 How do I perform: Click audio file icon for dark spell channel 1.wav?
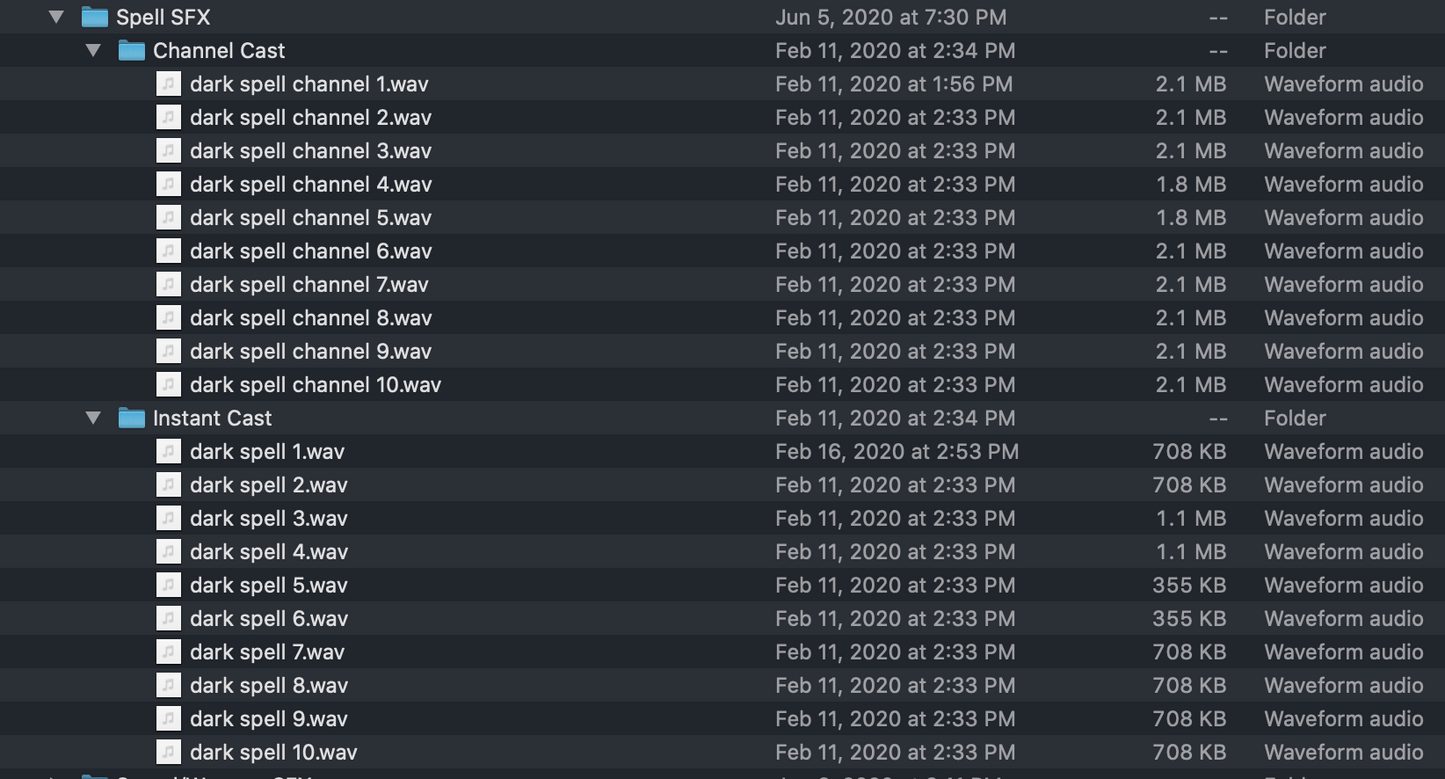168,84
